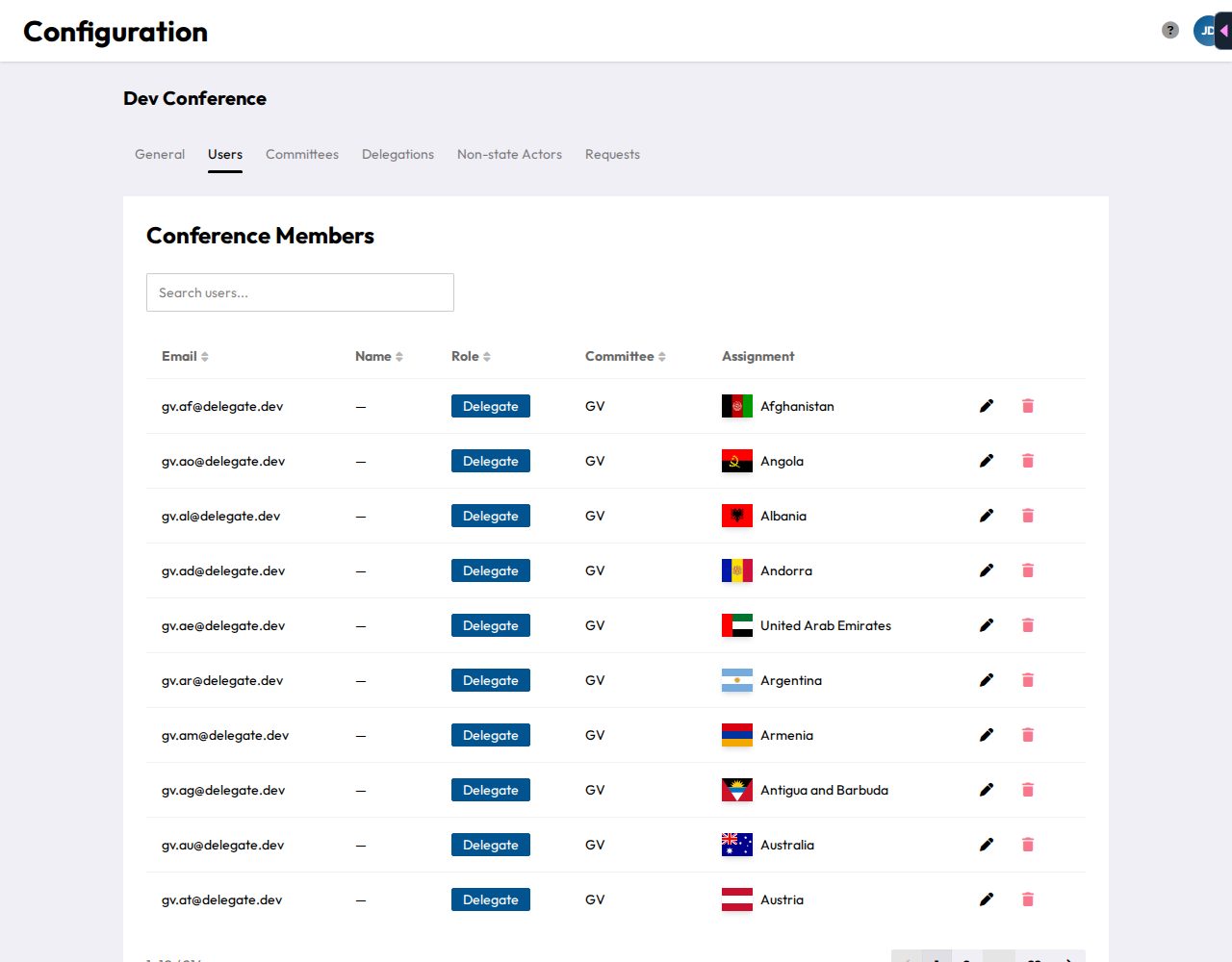Edit the Austria delegate entry
1232x962 pixels.
(x=987, y=899)
